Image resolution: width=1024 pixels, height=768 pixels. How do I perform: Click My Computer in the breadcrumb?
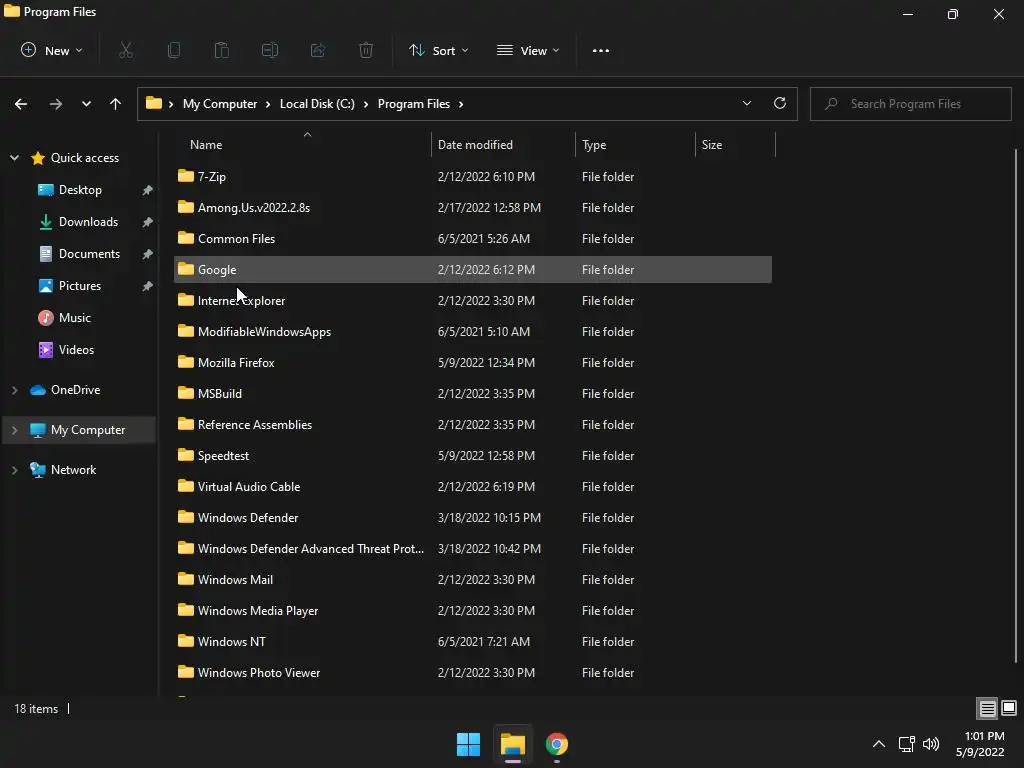pos(220,104)
